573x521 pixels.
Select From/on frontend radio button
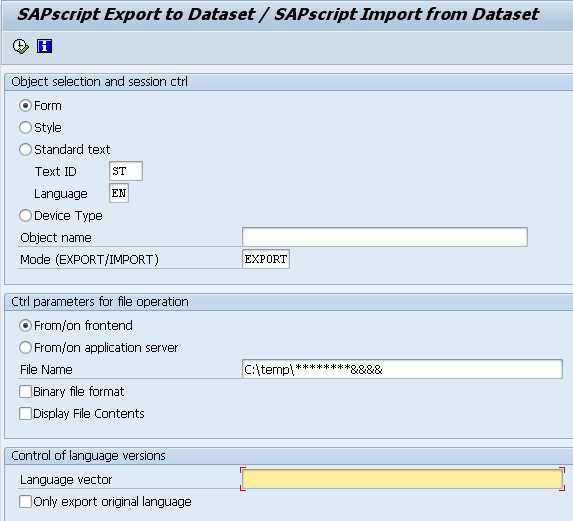tap(25, 326)
